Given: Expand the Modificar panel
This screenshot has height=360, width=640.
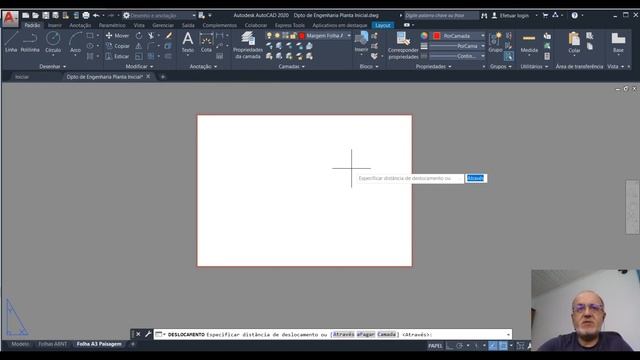Looking at the screenshot, I should (139, 66).
